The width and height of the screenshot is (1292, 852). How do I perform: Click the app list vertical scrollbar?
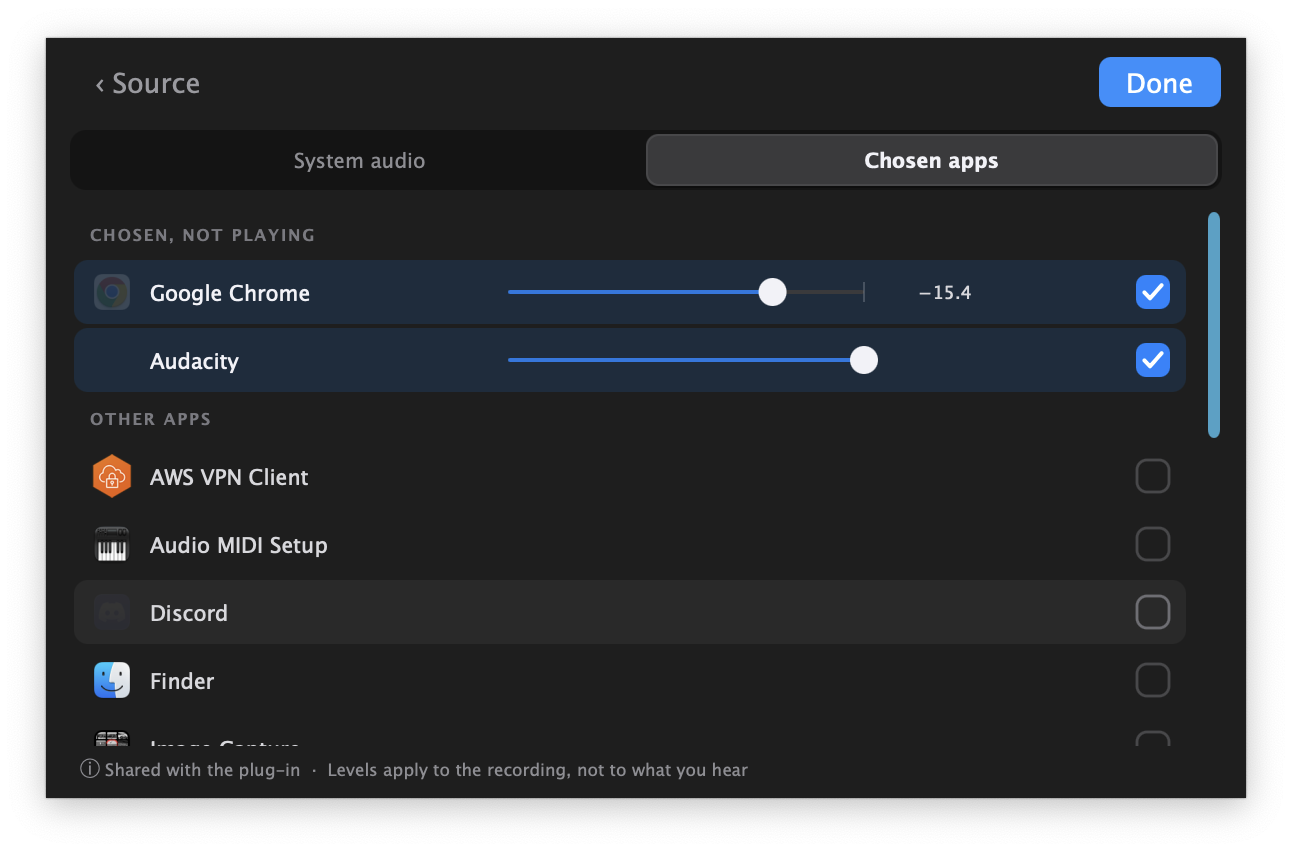click(1214, 325)
